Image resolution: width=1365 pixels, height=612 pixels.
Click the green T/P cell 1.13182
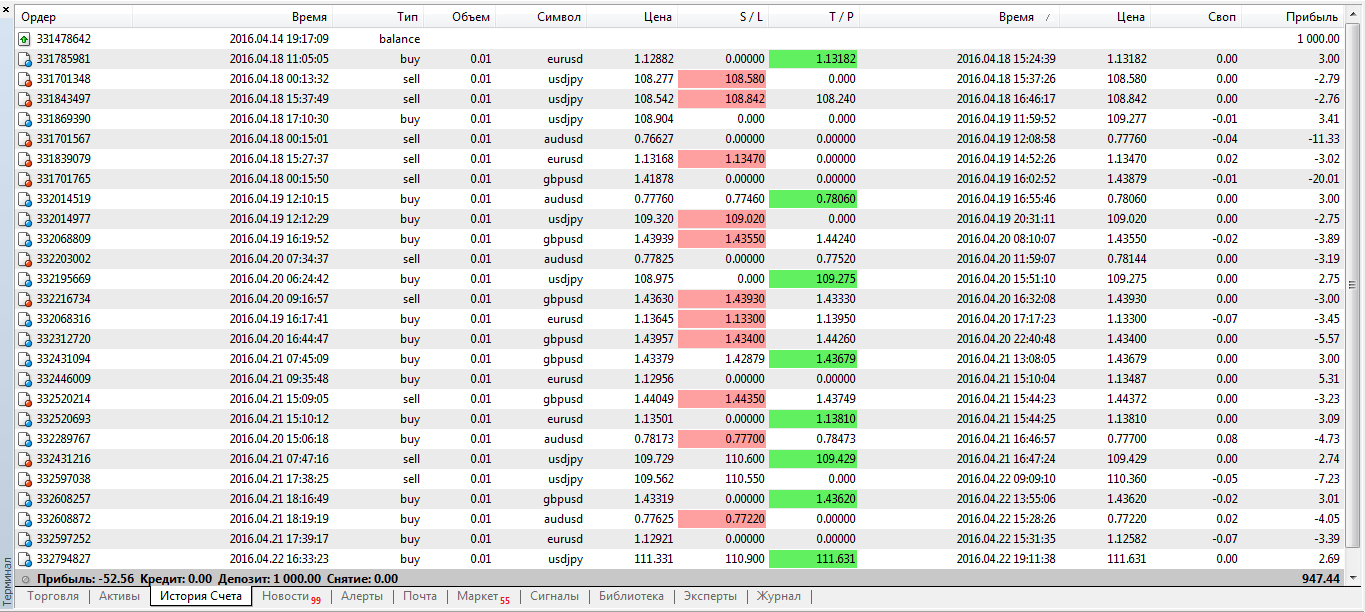813,59
